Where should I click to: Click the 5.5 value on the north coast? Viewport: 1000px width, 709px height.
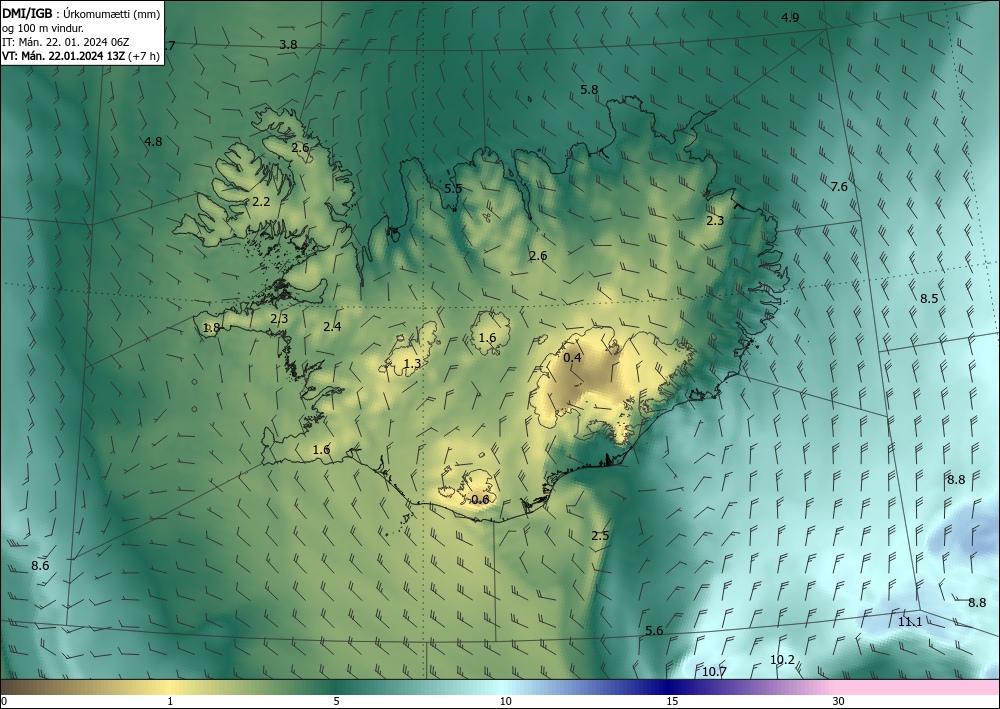[x=453, y=189]
